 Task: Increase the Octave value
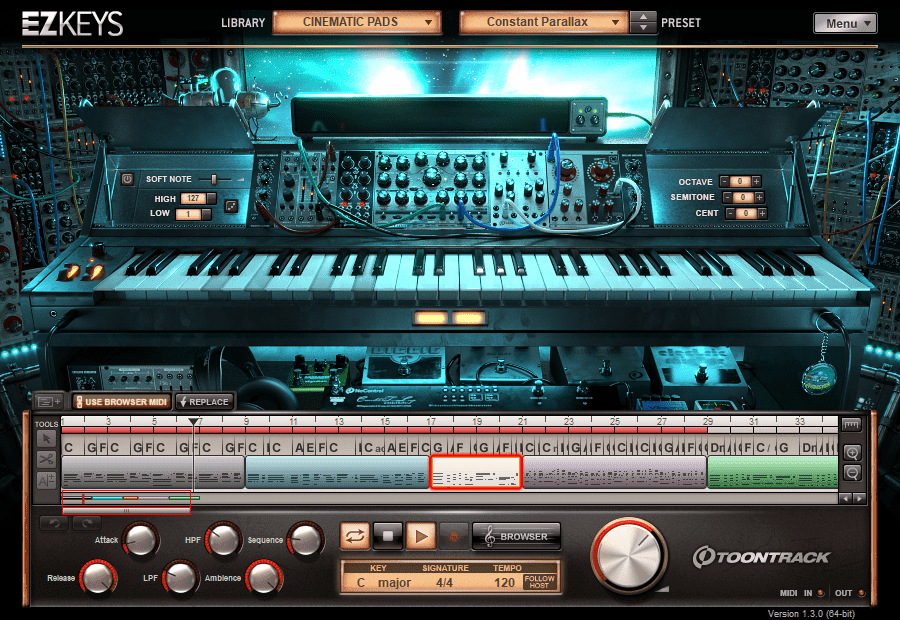click(x=757, y=181)
